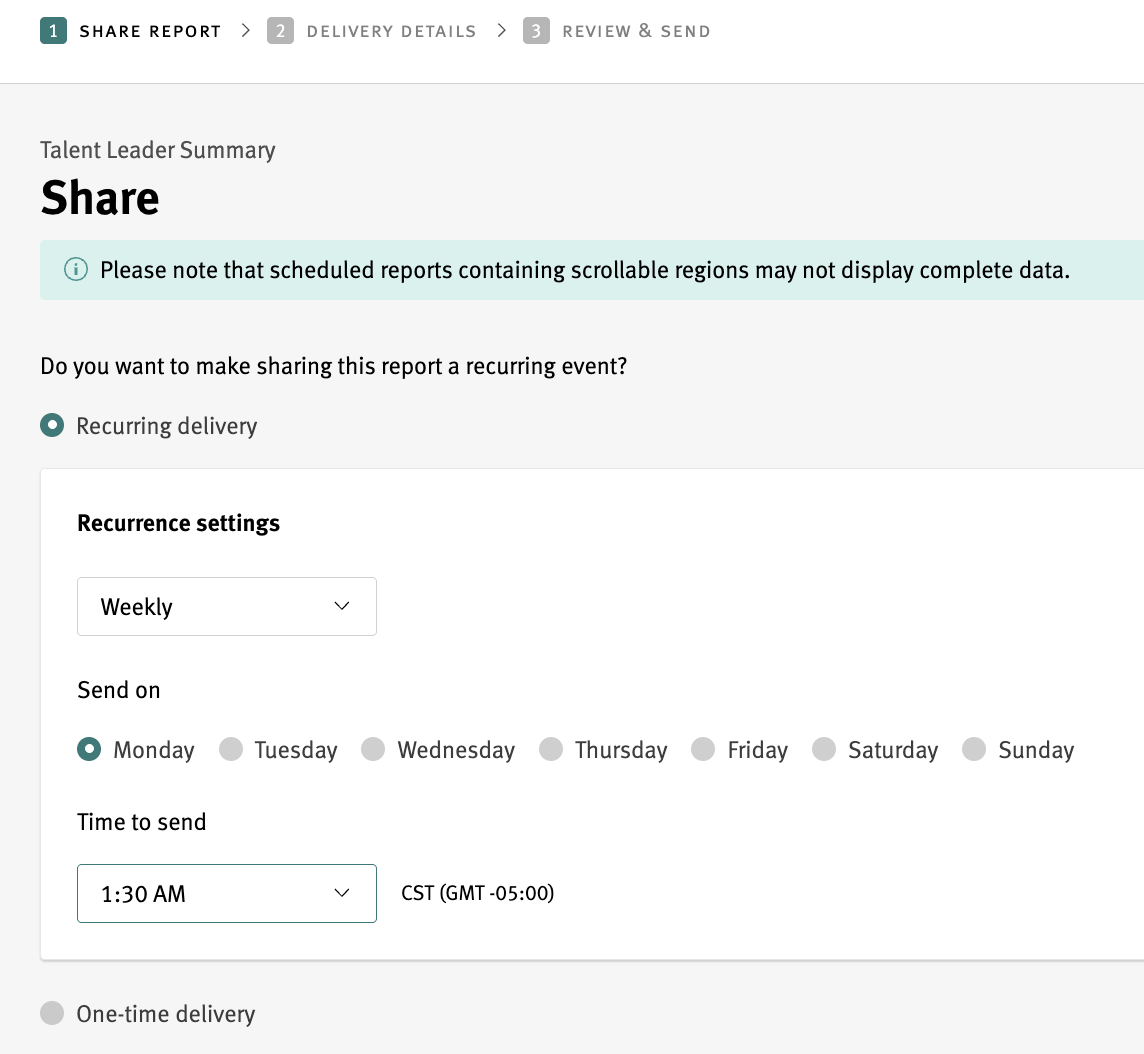Select the Recurring delivery radio option
Image resolution: width=1144 pixels, height=1054 pixels.
click(52, 425)
